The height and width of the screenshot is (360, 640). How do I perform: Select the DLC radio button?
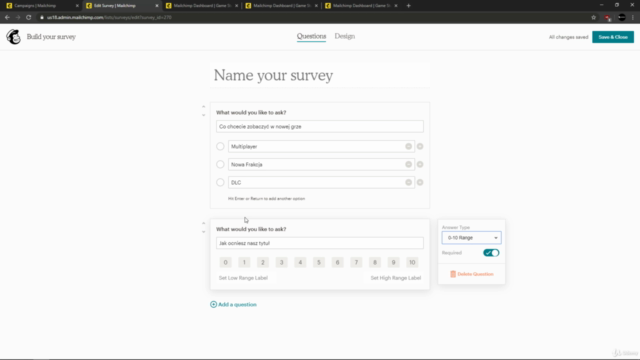point(220,182)
